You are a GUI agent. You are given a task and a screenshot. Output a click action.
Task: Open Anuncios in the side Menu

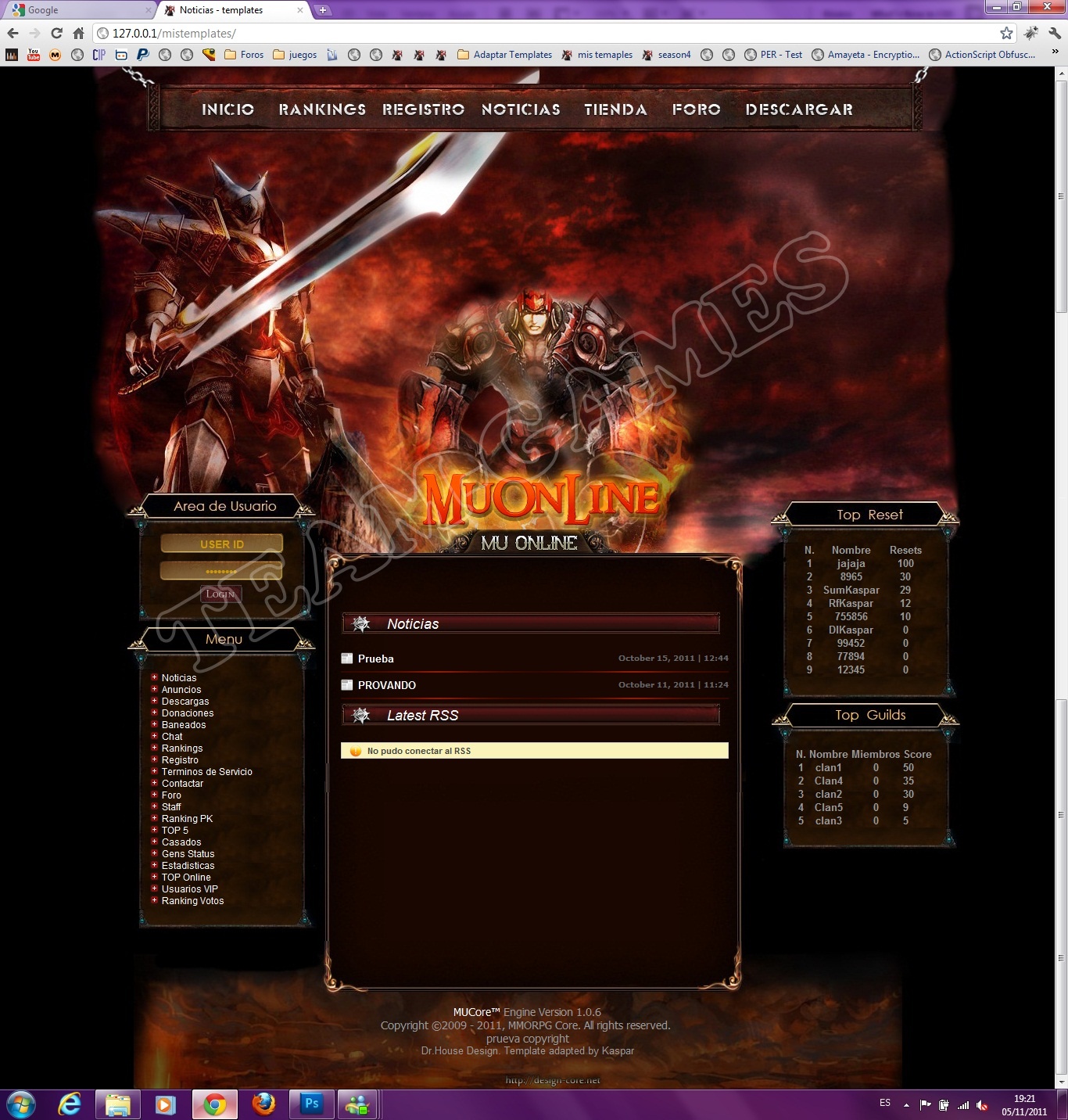[181, 690]
